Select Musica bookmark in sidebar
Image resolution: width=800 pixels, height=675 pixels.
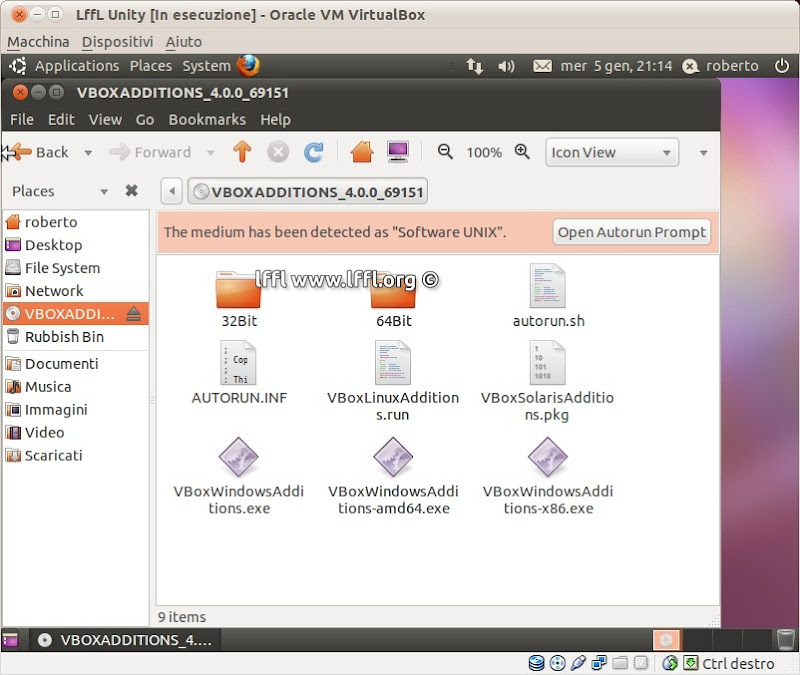pos(76,387)
